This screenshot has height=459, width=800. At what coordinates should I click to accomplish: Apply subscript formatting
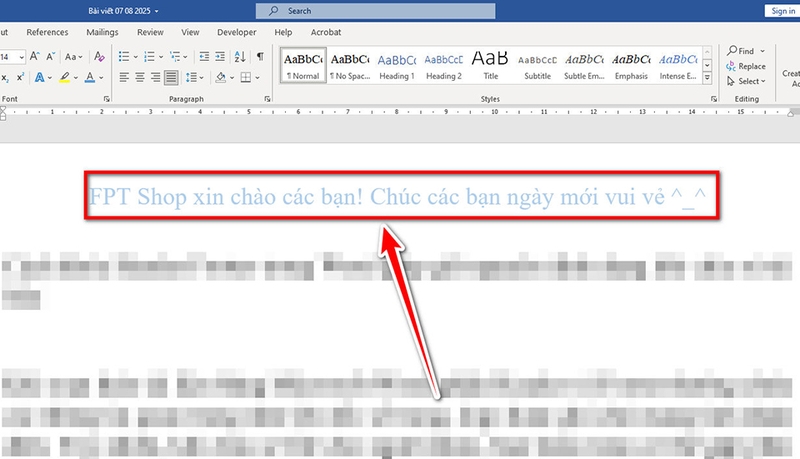click(x=5, y=78)
